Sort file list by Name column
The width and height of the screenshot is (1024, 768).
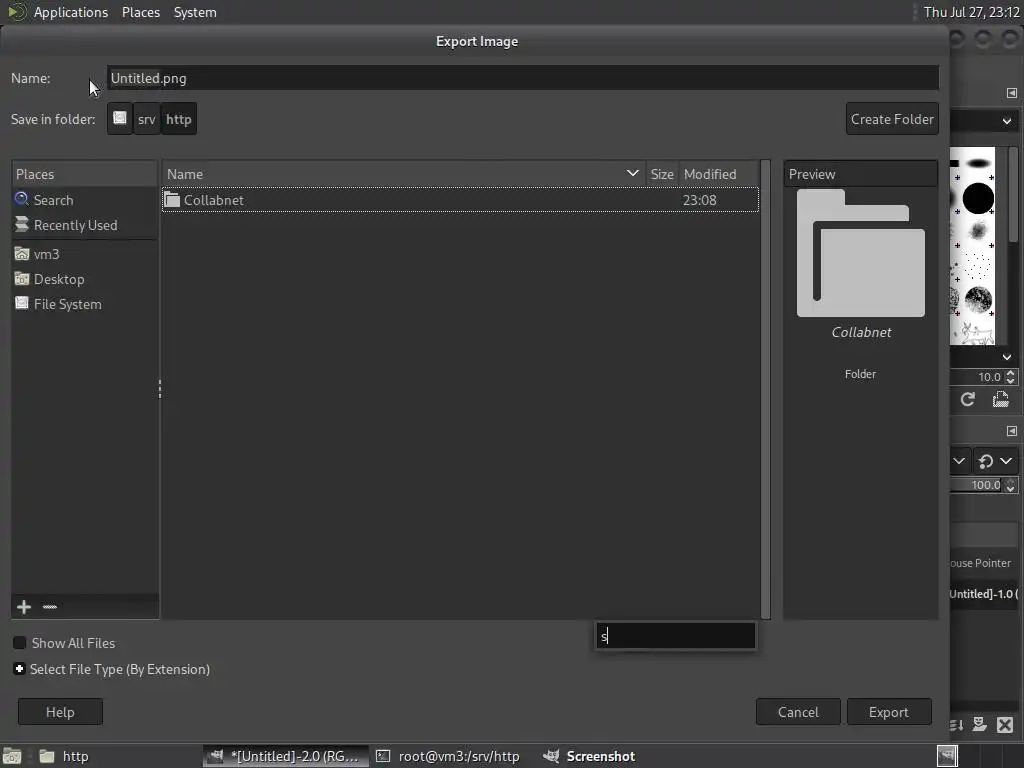pyautogui.click(x=403, y=174)
